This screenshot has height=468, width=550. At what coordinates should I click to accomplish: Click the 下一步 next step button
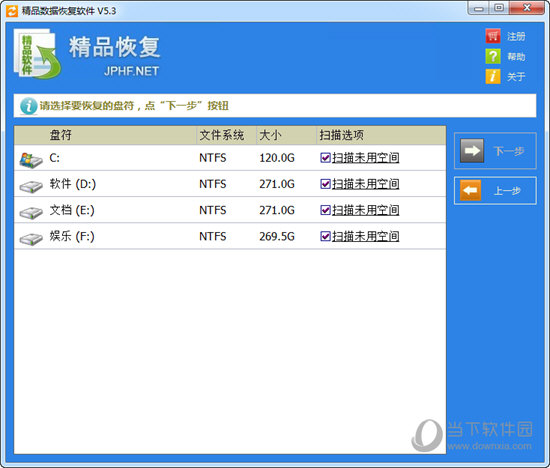coord(495,151)
